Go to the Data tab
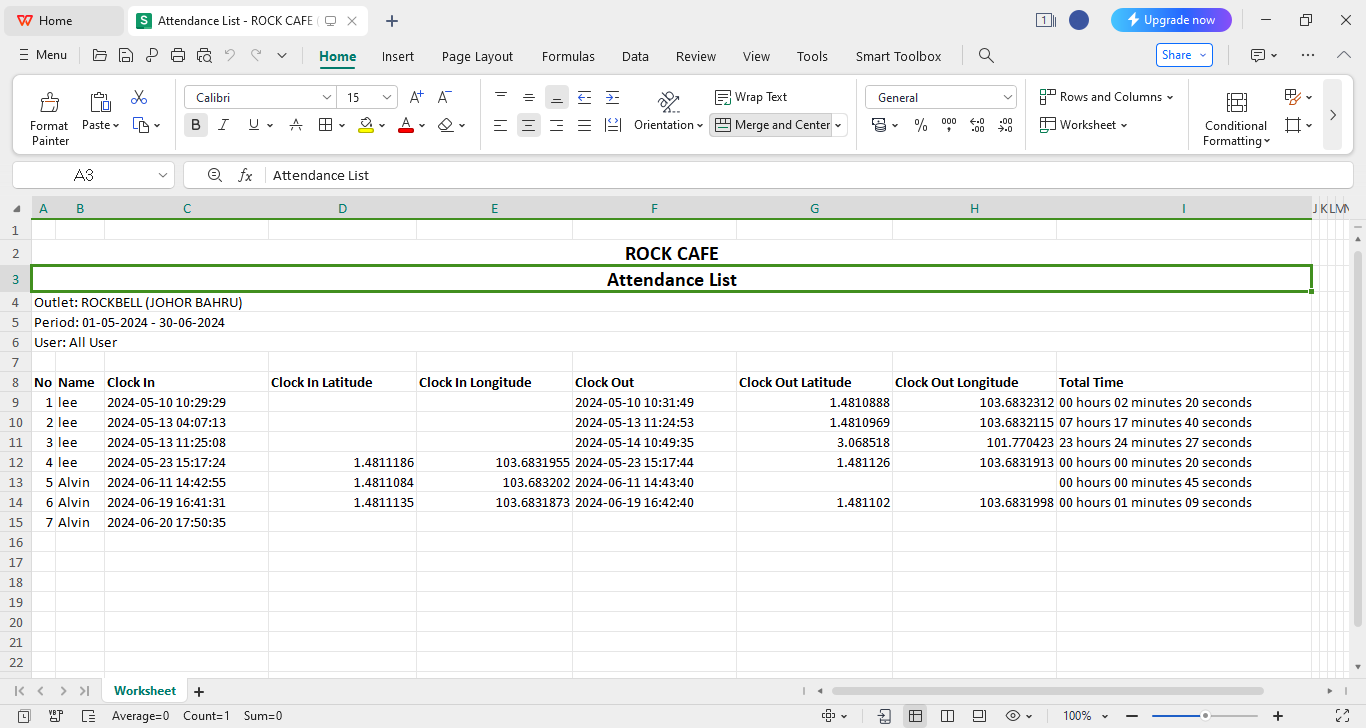1366x728 pixels. [635, 56]
